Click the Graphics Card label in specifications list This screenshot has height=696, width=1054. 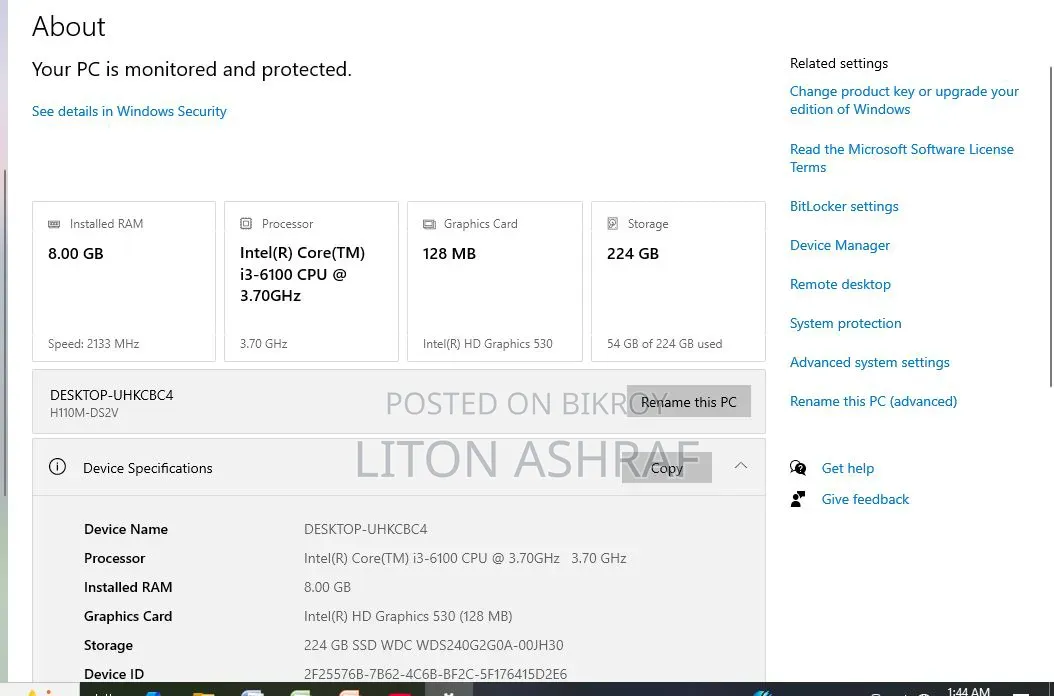(x=128, y=616)
